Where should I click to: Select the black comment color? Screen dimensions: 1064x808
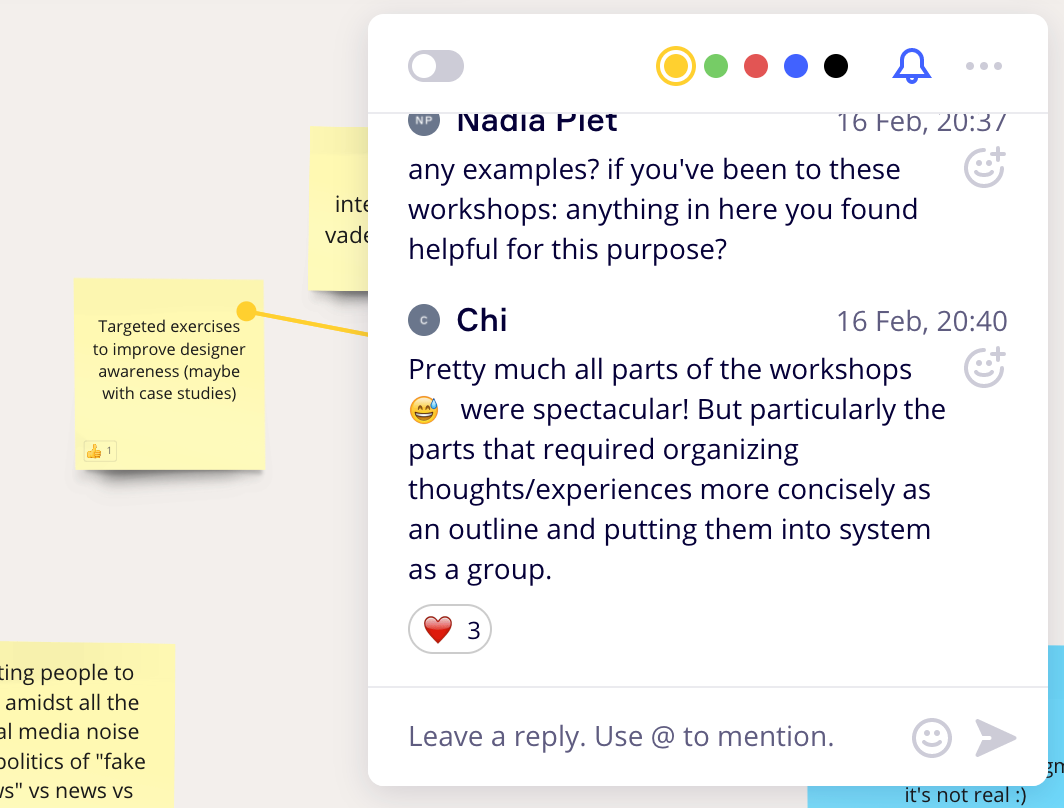pos(836,66)
